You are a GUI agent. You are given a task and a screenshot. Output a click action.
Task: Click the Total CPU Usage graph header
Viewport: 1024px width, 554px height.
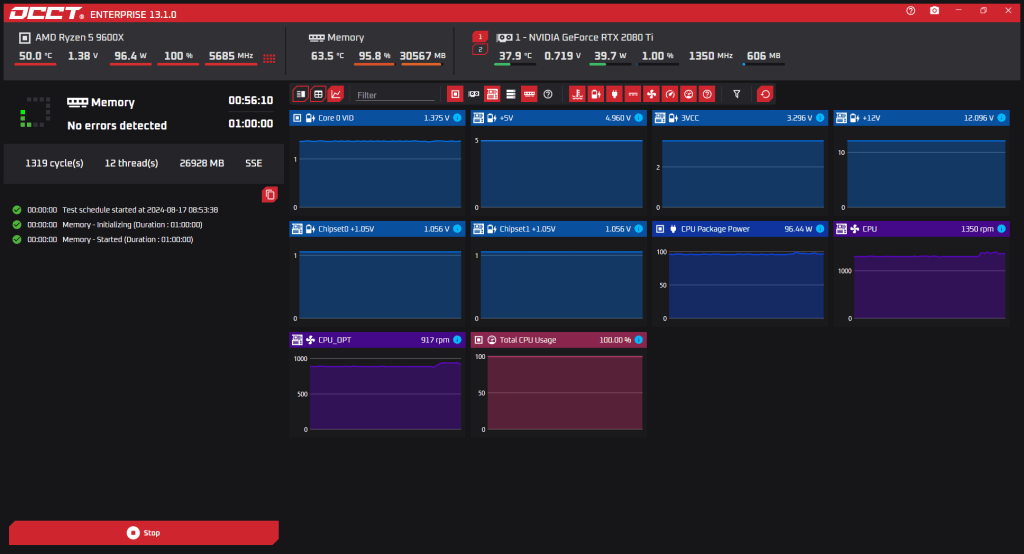[558, 340]
